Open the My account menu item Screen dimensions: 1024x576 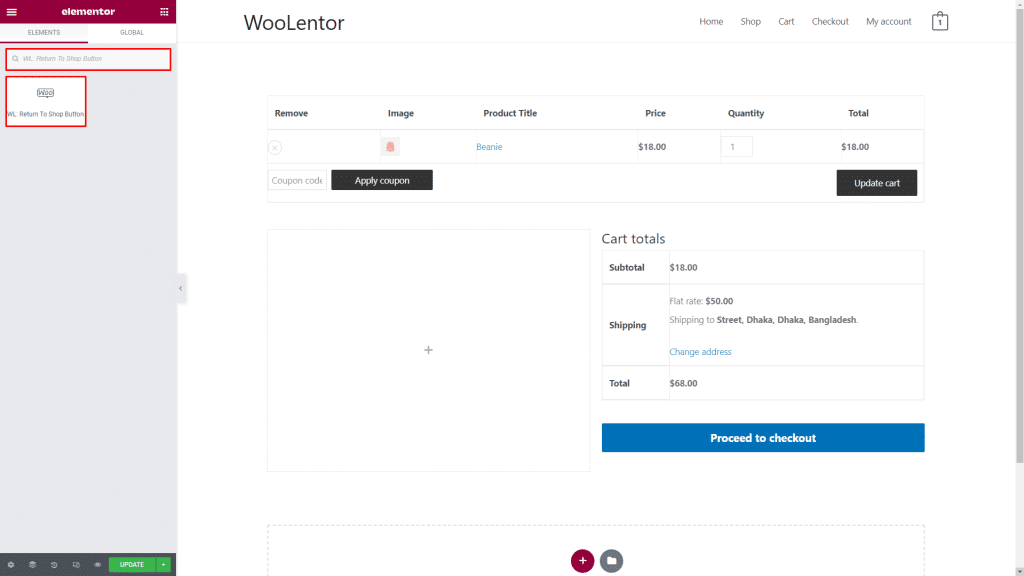[x=889, y=22]
